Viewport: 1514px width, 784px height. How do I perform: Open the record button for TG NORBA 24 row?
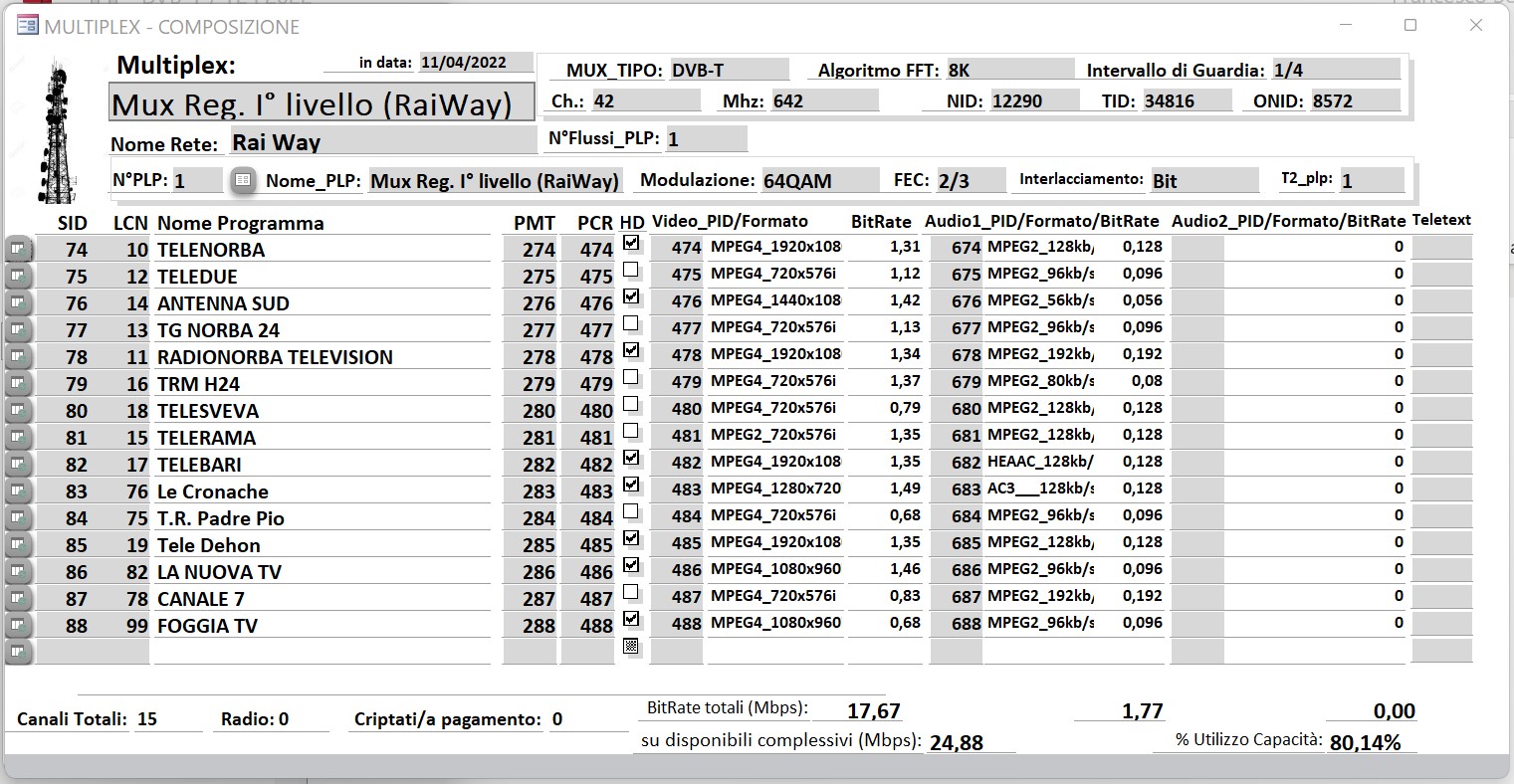pyautogui.click(x=19, y=329)
